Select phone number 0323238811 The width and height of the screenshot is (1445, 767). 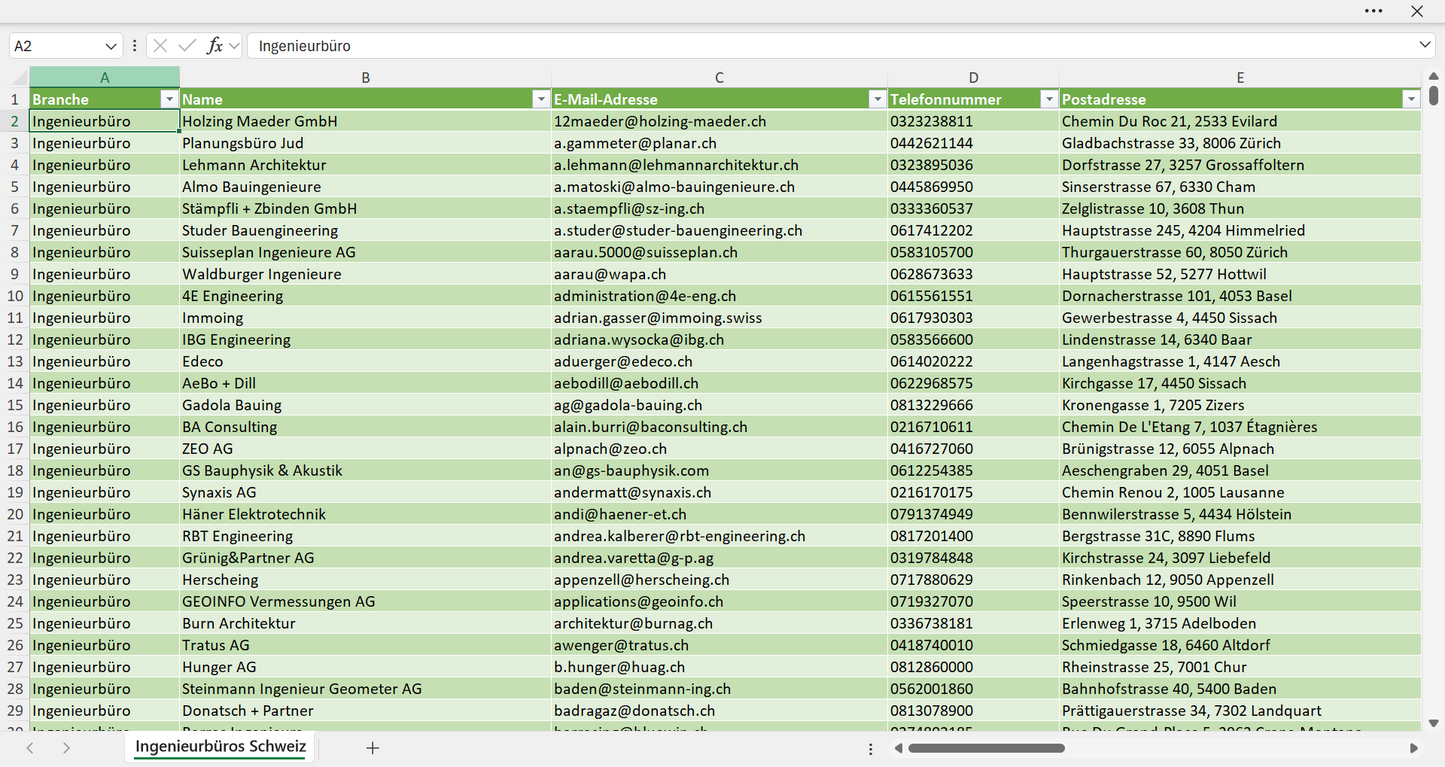coord(973,121)
